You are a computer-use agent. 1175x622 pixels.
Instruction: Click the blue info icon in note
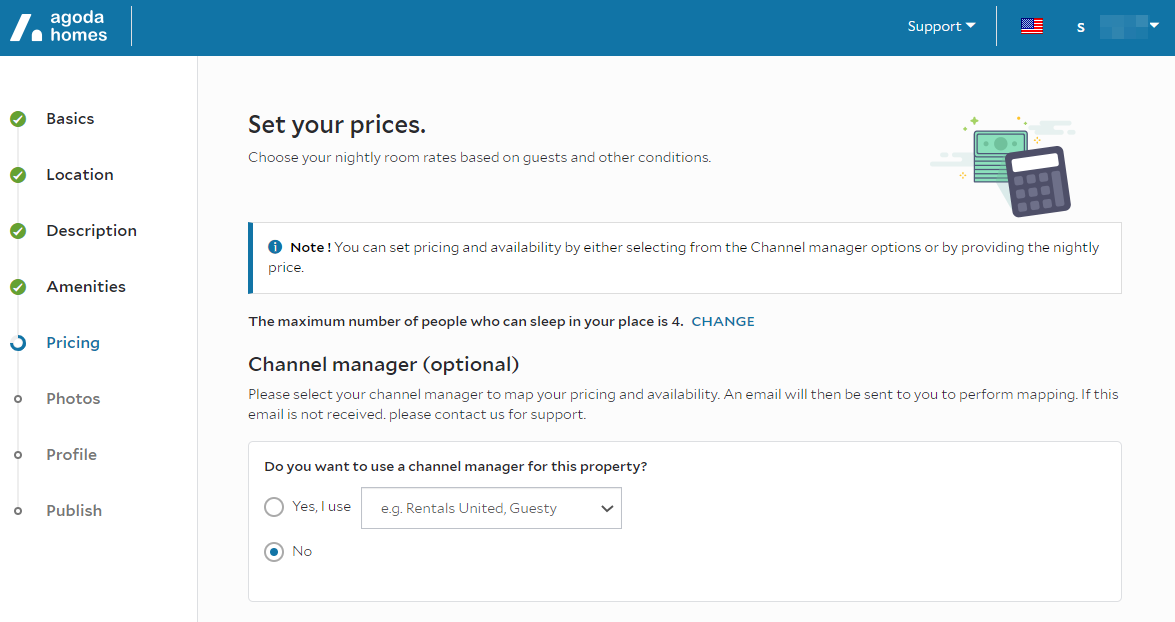tap(275, 247)
